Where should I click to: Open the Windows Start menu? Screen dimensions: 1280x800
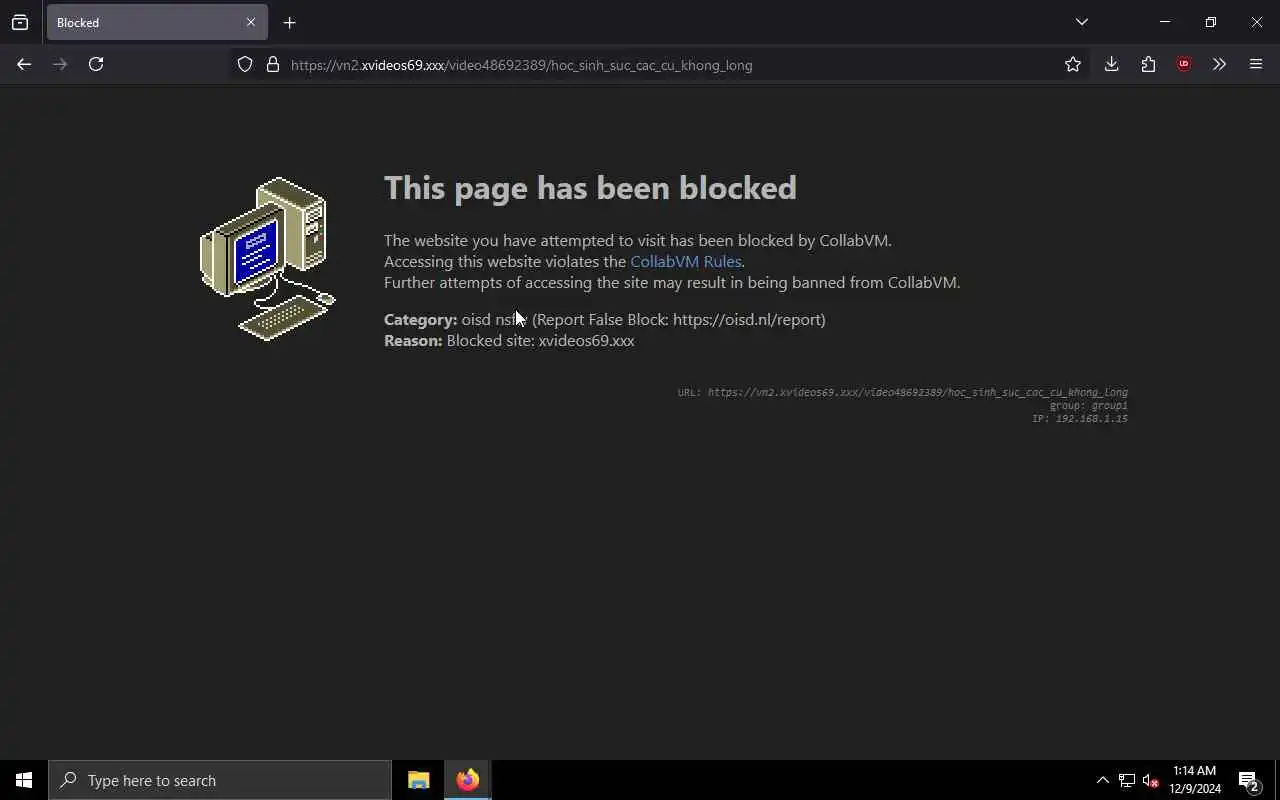24,780
